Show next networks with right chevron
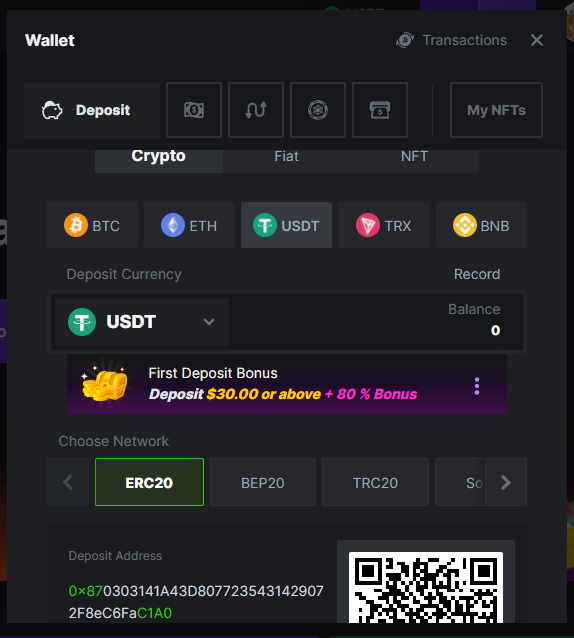Screen dimensions: 574x638 [x=506, y=482]
